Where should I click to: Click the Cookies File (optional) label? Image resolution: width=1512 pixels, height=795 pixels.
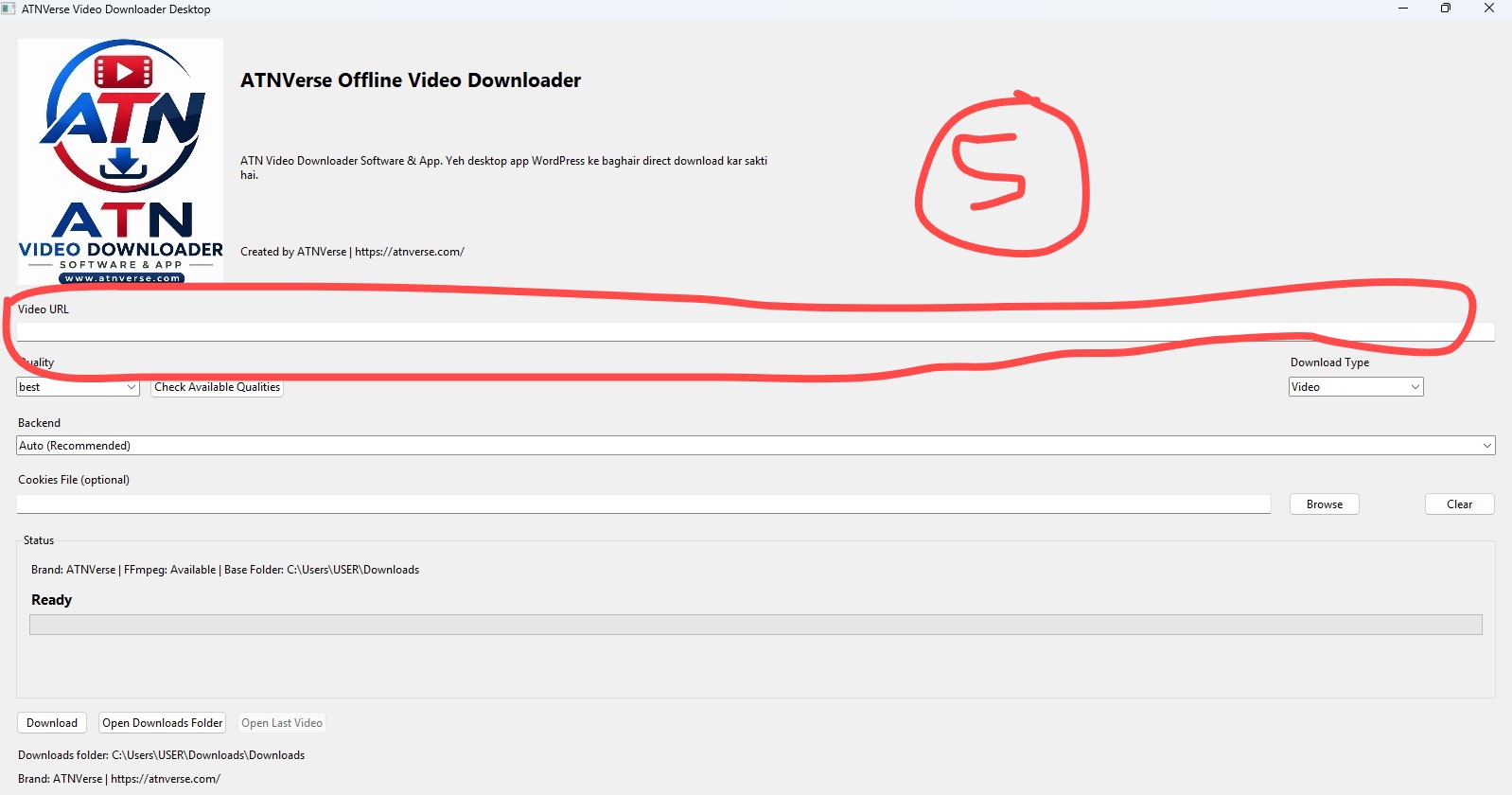pos(74,480)
